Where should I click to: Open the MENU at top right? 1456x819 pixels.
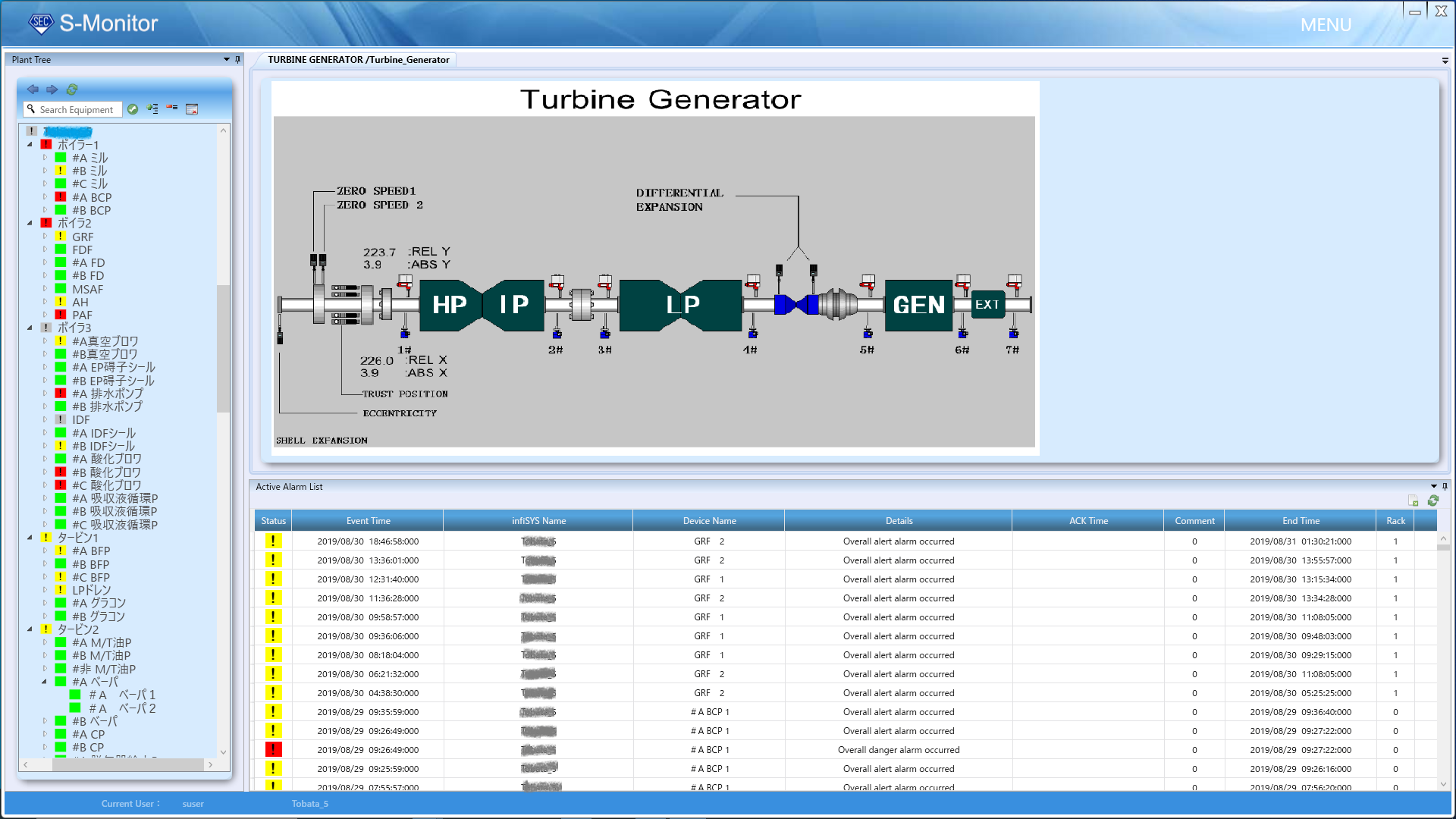pos(1326,25)
